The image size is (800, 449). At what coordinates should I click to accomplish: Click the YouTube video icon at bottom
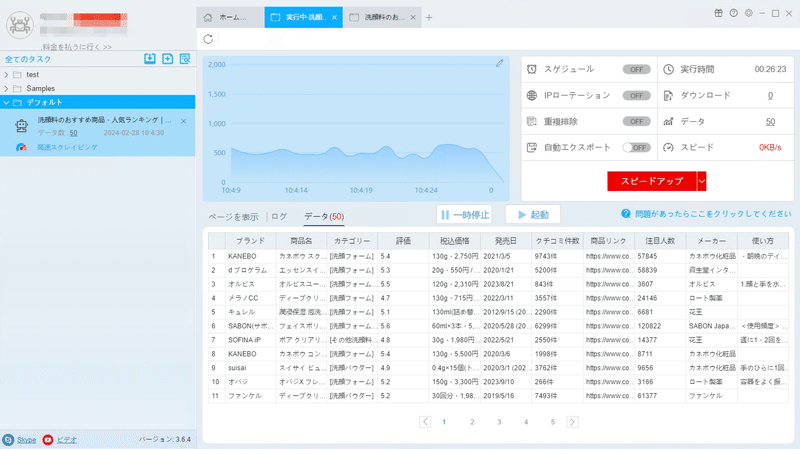tap(47, 440)
